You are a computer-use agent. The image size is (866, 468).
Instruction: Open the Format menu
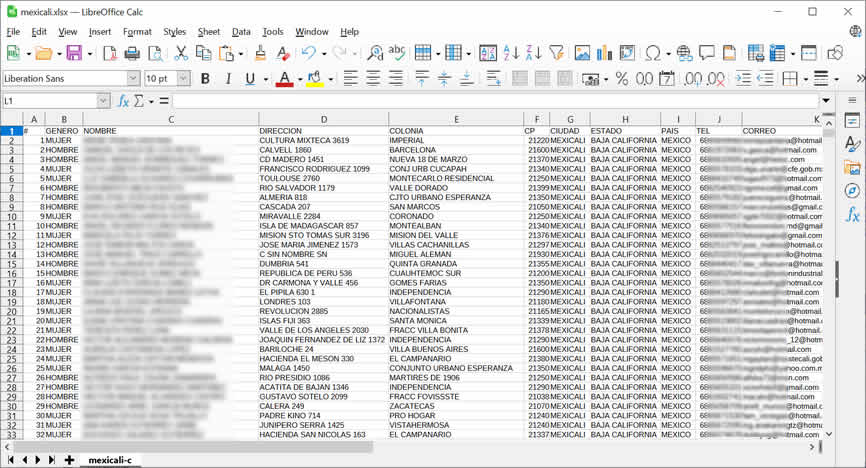137,32
